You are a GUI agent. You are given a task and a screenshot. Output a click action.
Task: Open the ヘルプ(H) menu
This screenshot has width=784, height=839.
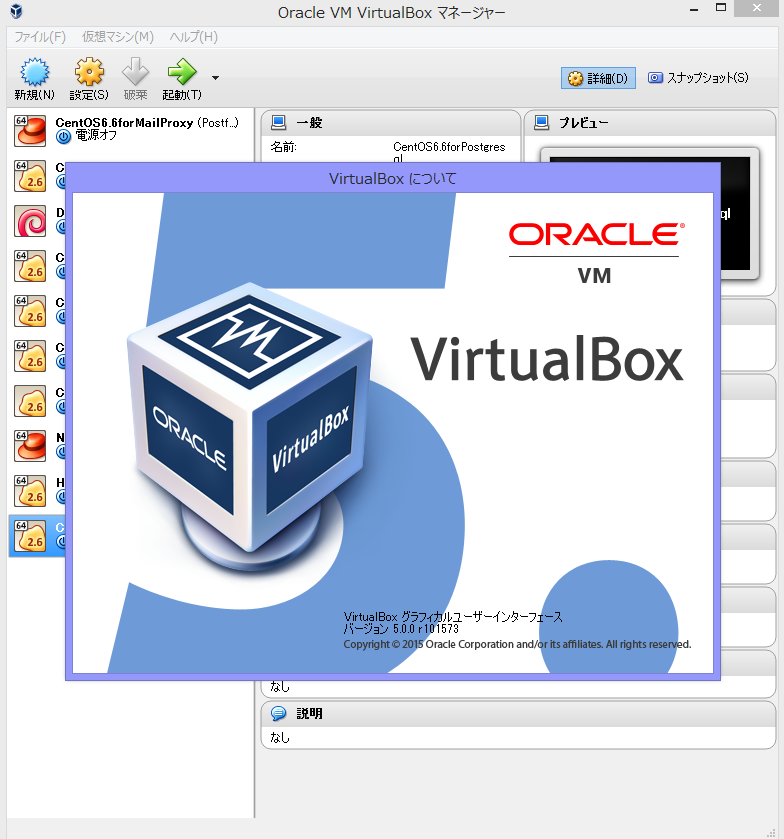click(x=194, y=37)
